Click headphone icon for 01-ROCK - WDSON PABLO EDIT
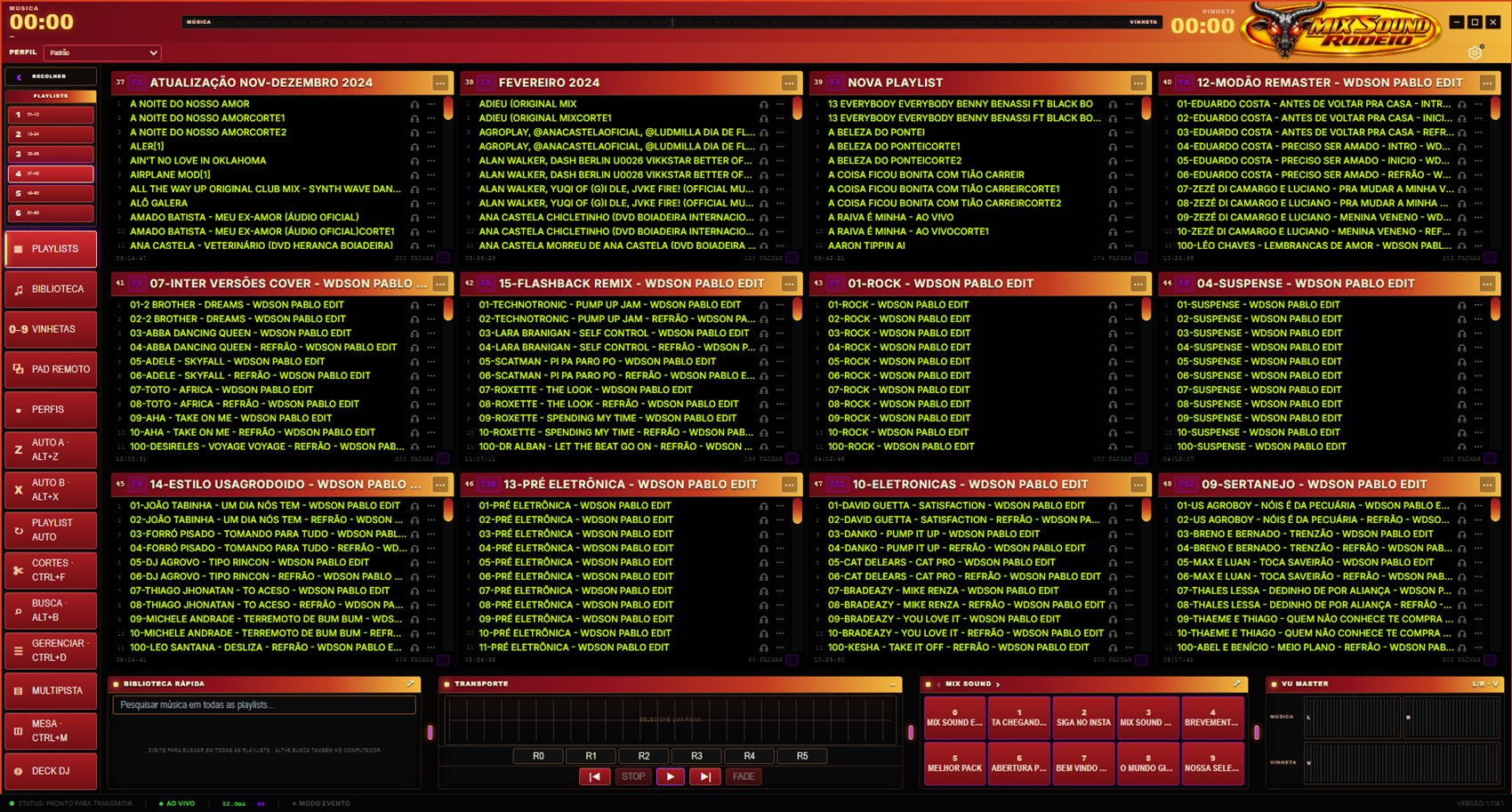This screenshot has height=812, width=1512. click(x=1113, y=305)
